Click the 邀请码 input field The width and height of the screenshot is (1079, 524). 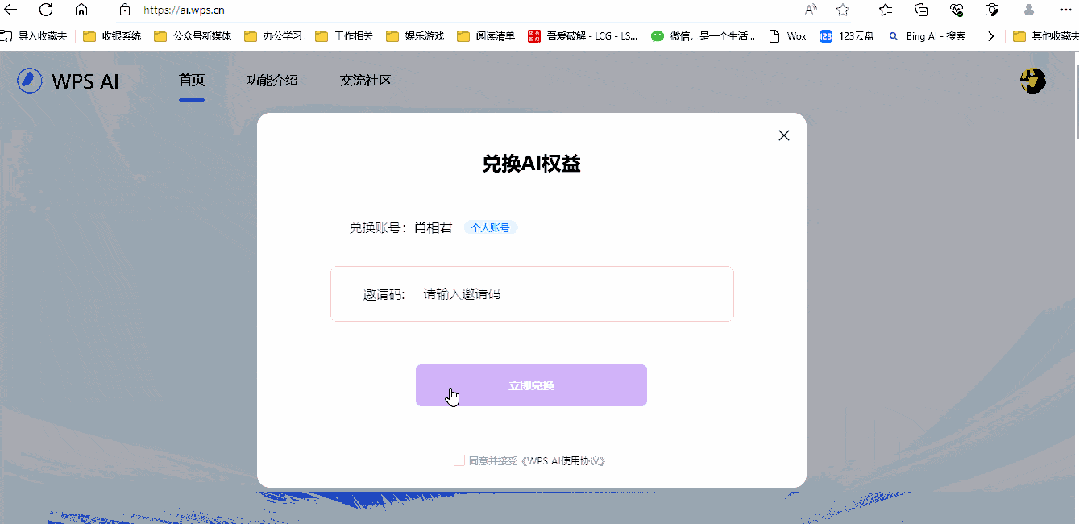click(532, 294)
